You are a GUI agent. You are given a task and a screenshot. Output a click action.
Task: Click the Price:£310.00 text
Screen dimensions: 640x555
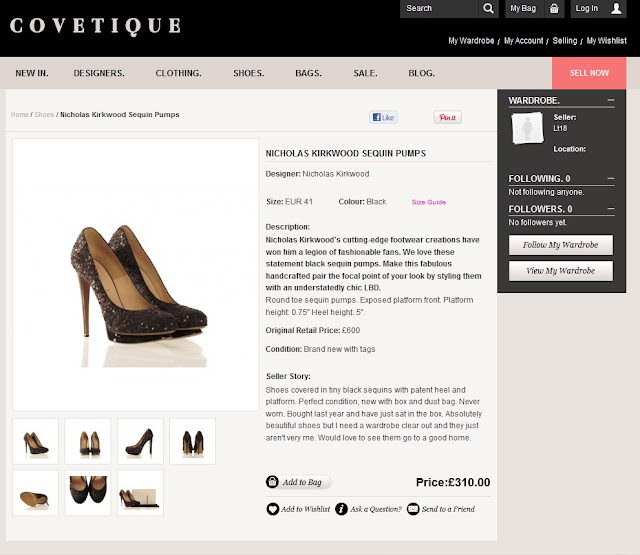click(453, 482)
